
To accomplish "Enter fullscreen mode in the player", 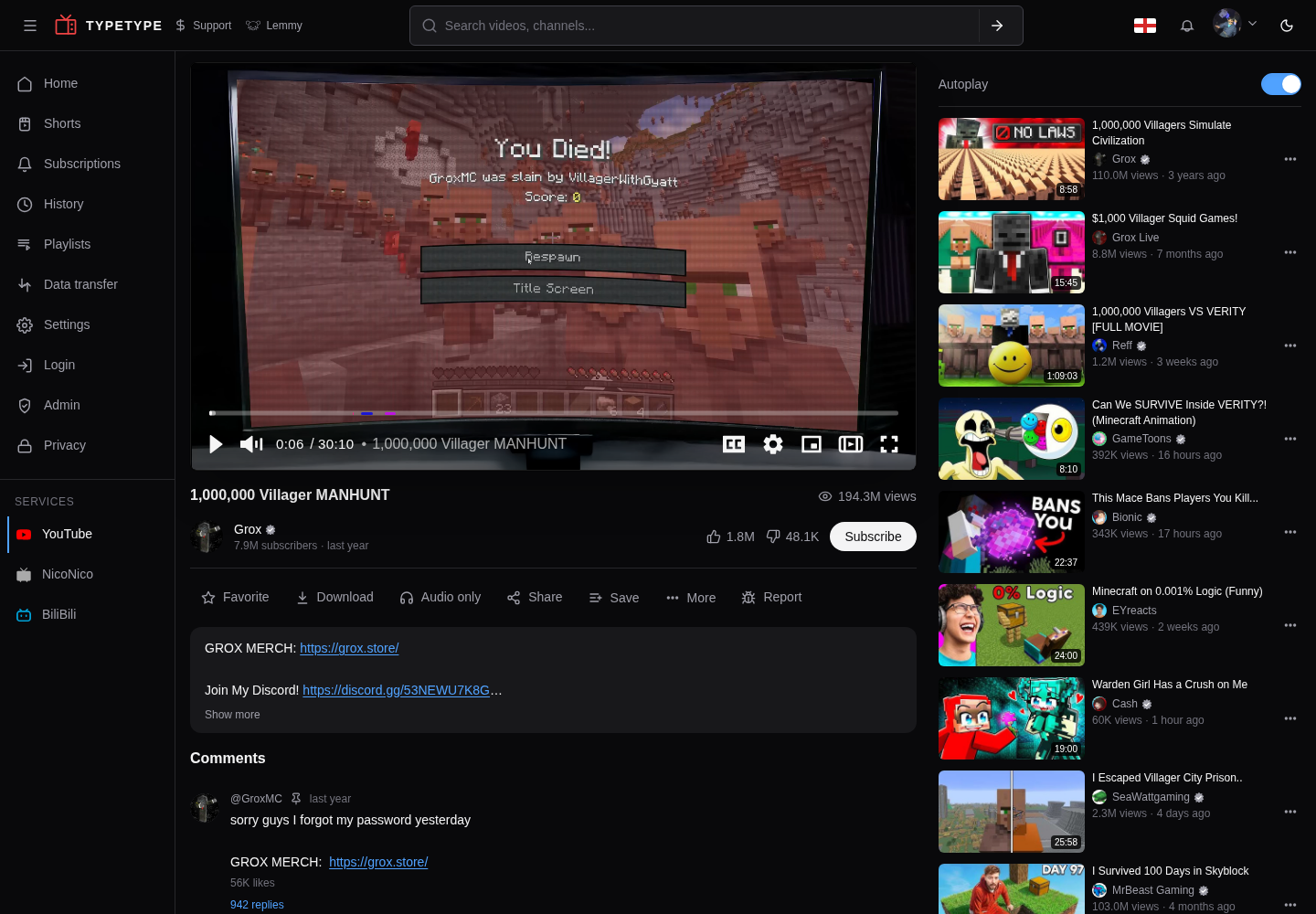I will (889, 444).
